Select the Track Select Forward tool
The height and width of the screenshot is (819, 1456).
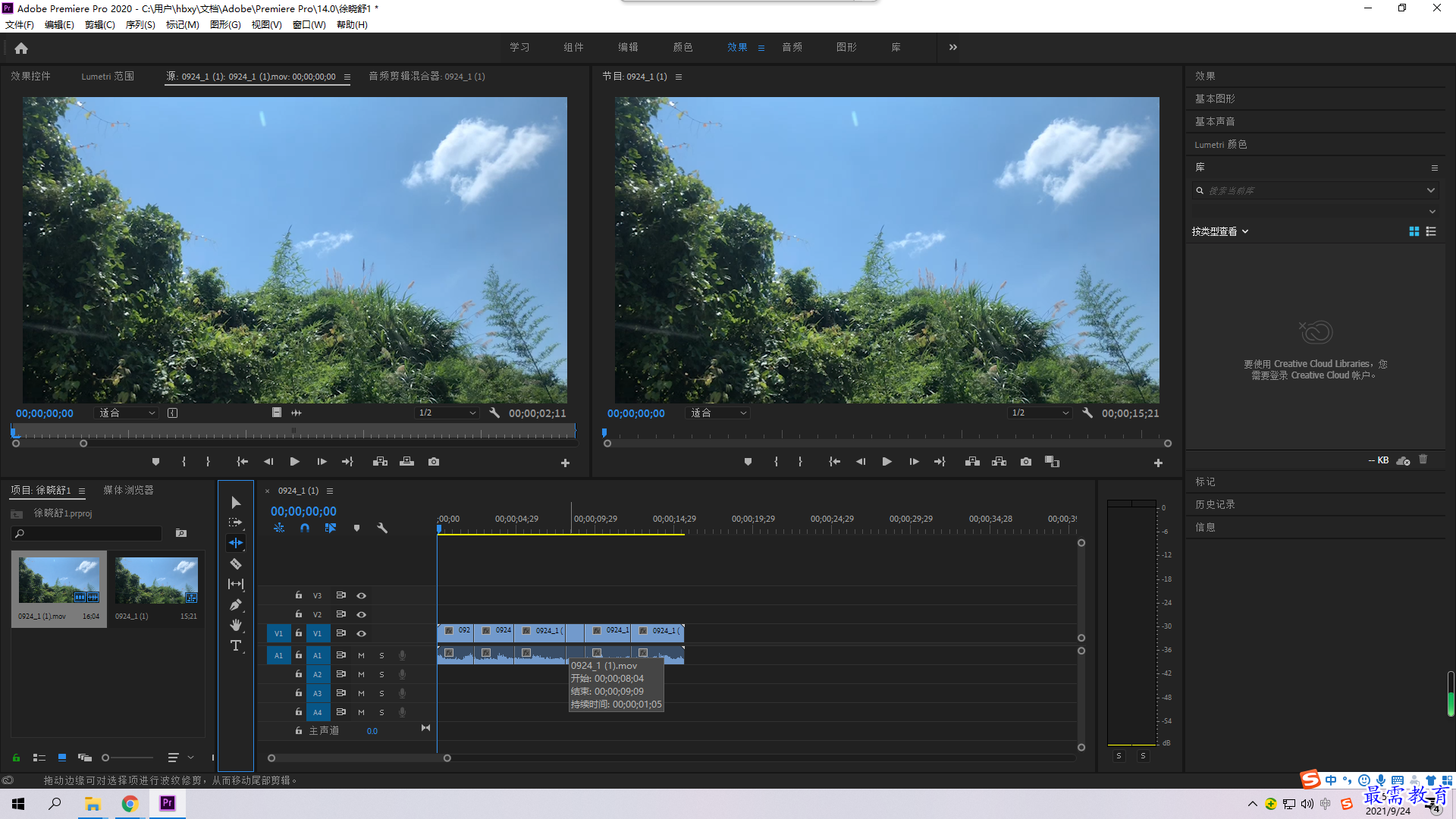[x=236, y=522]
